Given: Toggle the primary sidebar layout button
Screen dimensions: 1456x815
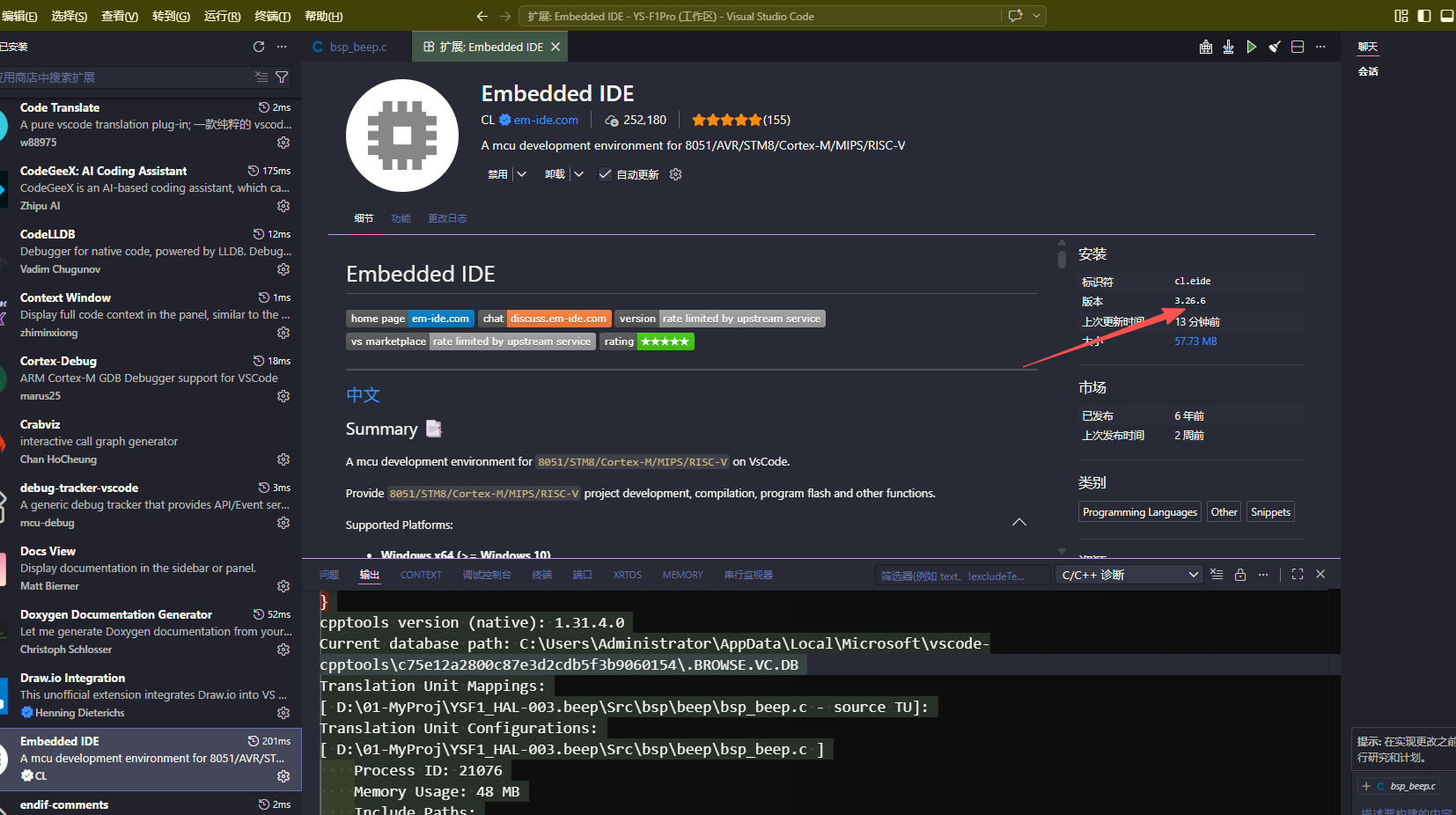Looking at the screenshot, I should 1424,16.
